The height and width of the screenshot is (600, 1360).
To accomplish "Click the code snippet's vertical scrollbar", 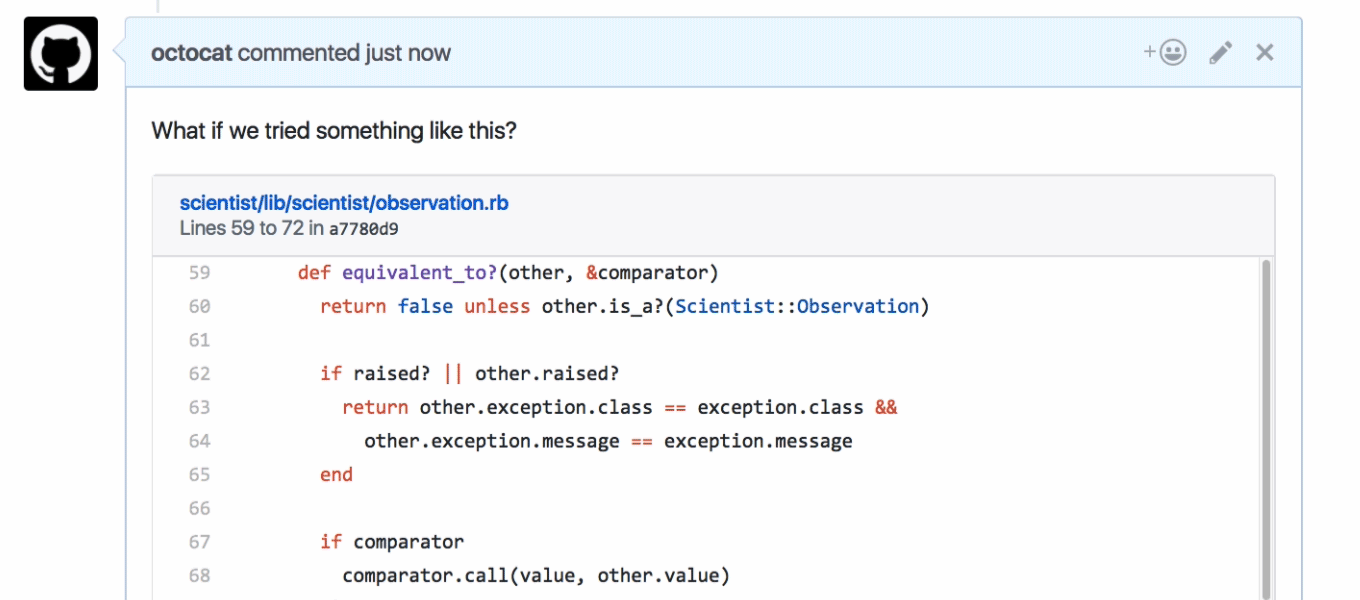I will [1266, 430].
